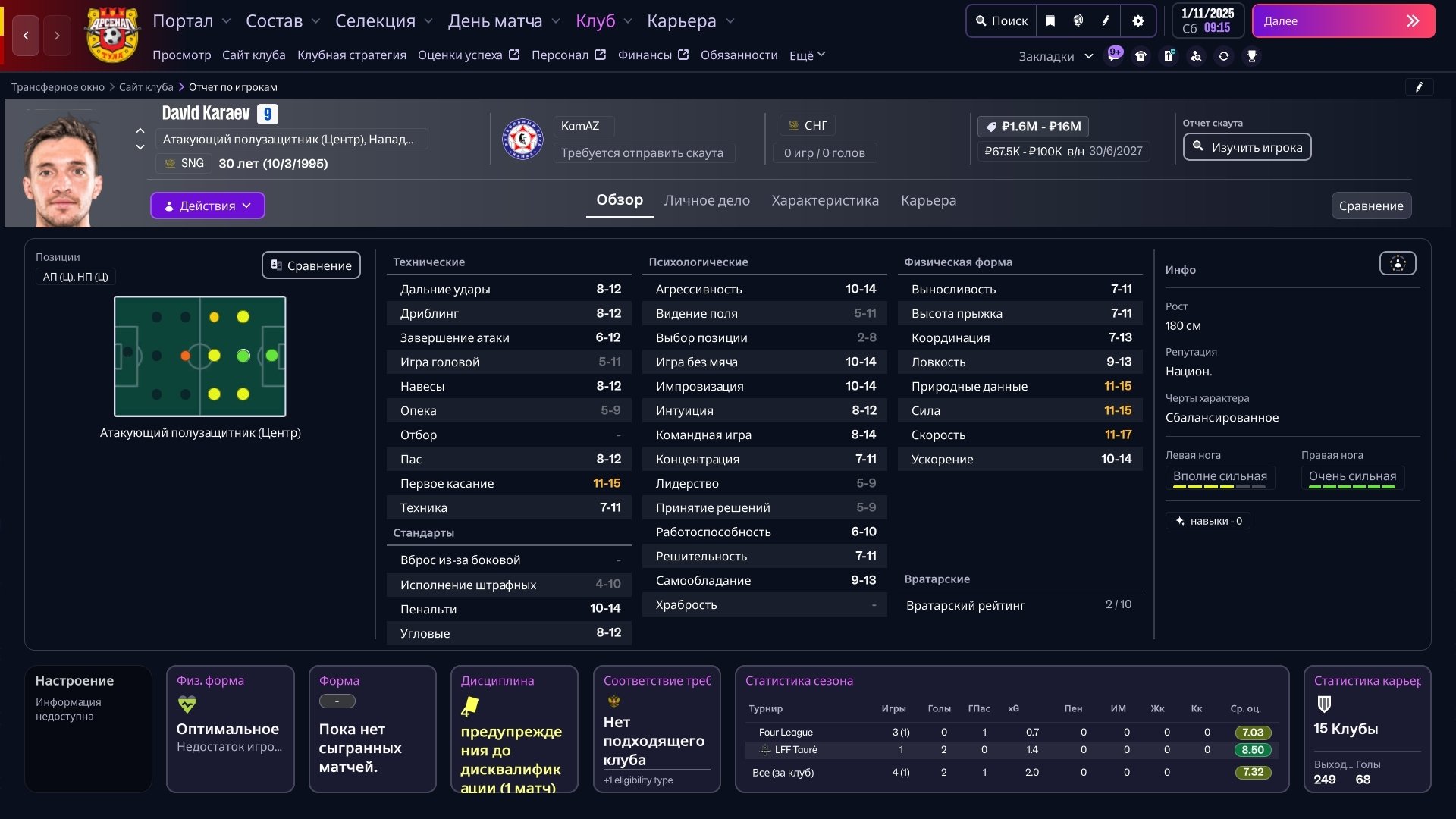Click the shirt shortcut icon
This screenshot has width=1456, height=819.
point(1141,56)
